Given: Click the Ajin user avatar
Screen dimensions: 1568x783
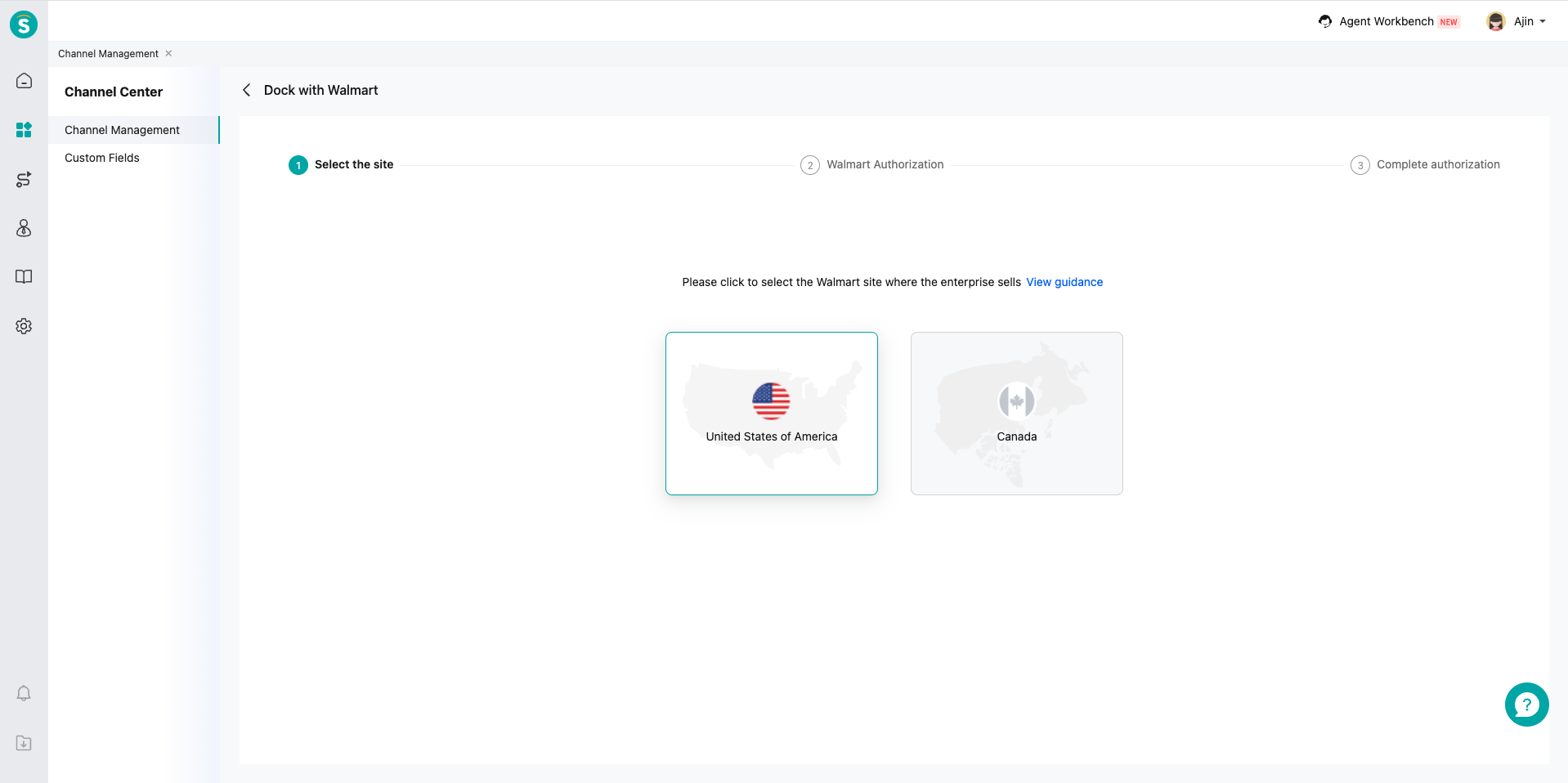Looking at the screenshot, I should [1496, 21].
